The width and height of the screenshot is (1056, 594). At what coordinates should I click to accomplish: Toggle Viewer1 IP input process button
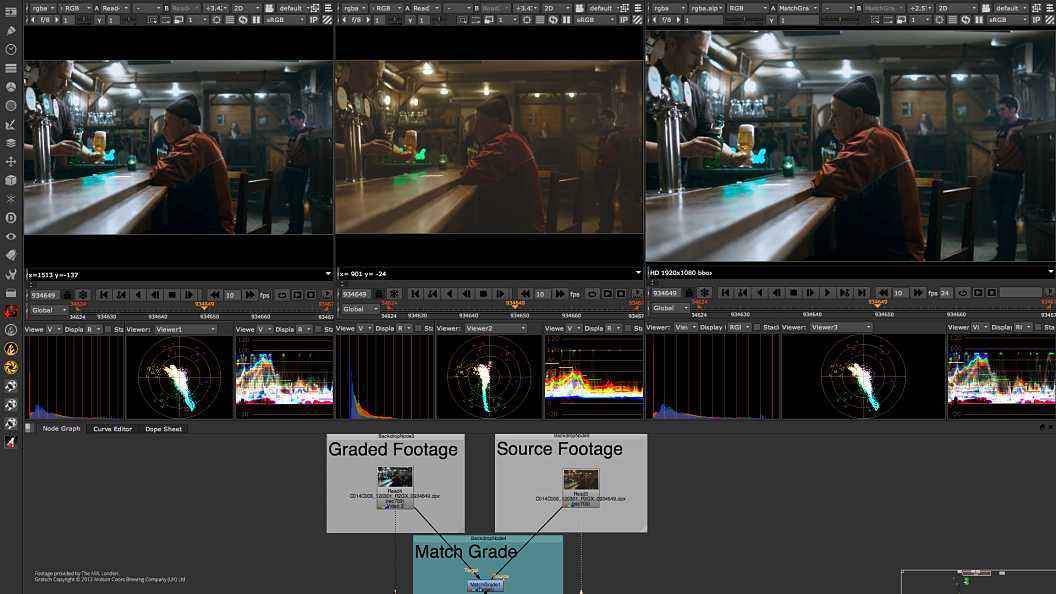(x=314, y=20)
